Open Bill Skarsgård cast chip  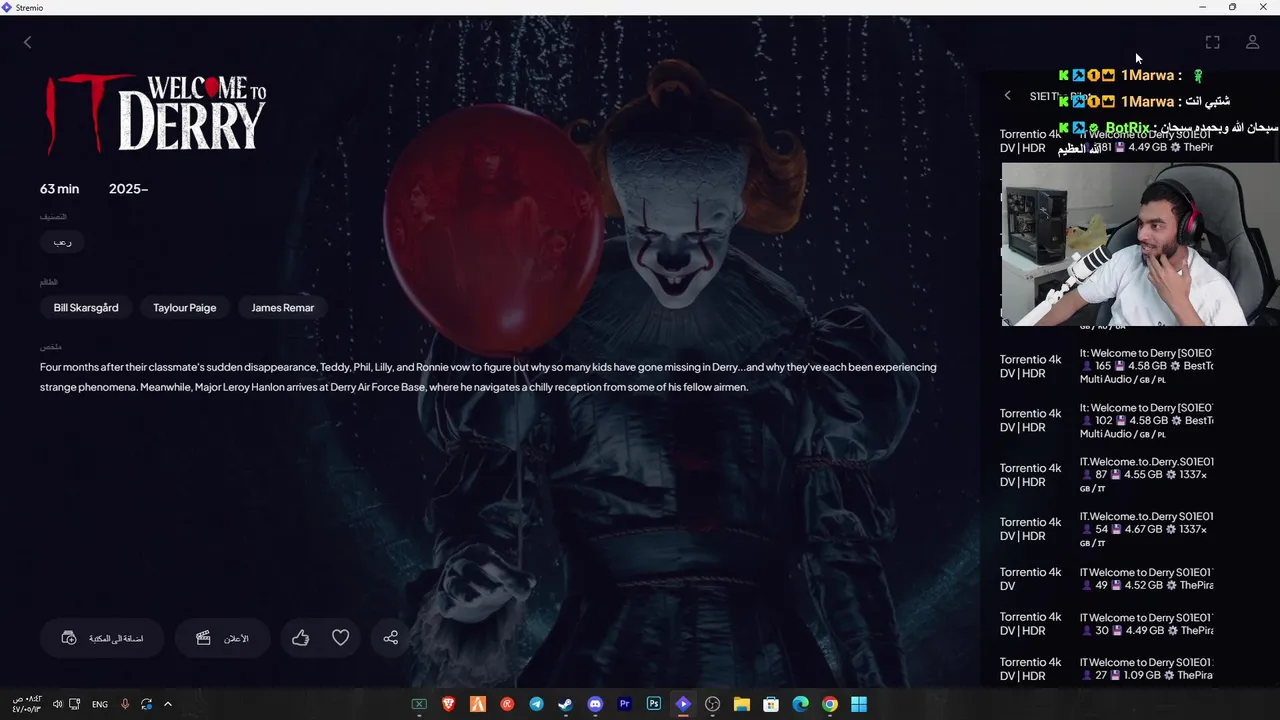(x=86, y=308)
